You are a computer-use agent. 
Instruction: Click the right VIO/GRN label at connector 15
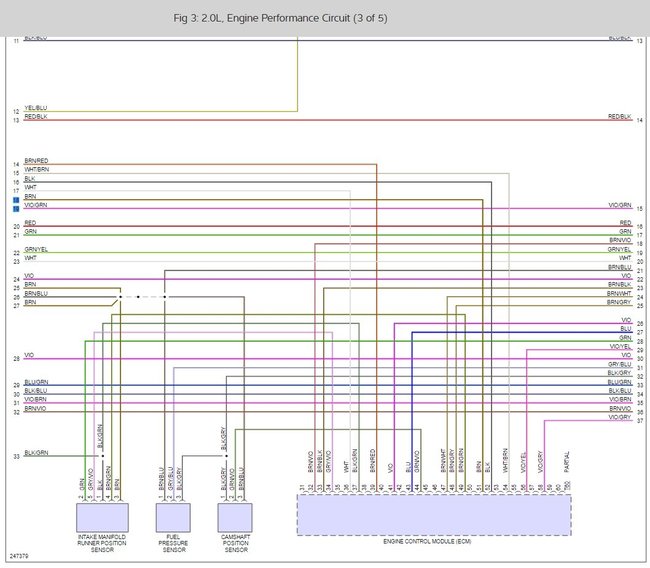[x=620, y=205]
